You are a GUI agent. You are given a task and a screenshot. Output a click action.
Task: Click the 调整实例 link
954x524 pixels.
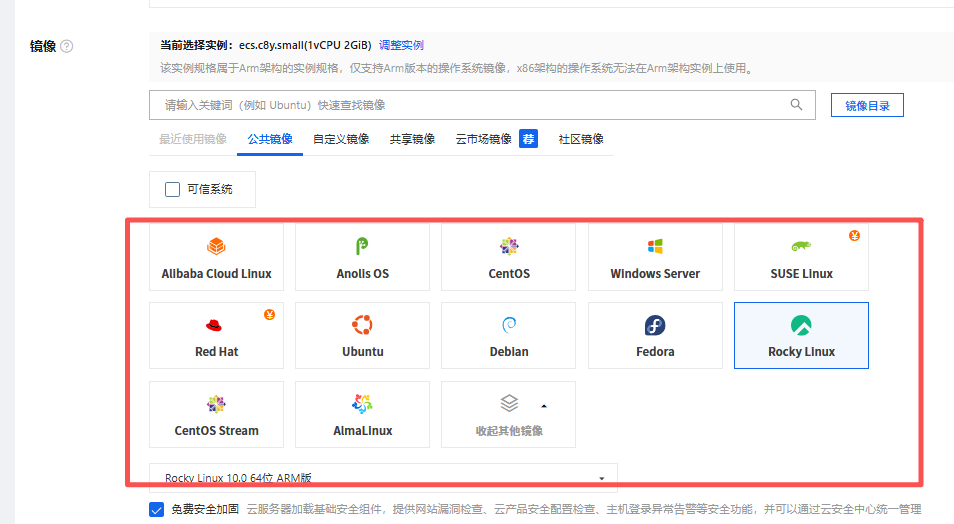(401, 45)
